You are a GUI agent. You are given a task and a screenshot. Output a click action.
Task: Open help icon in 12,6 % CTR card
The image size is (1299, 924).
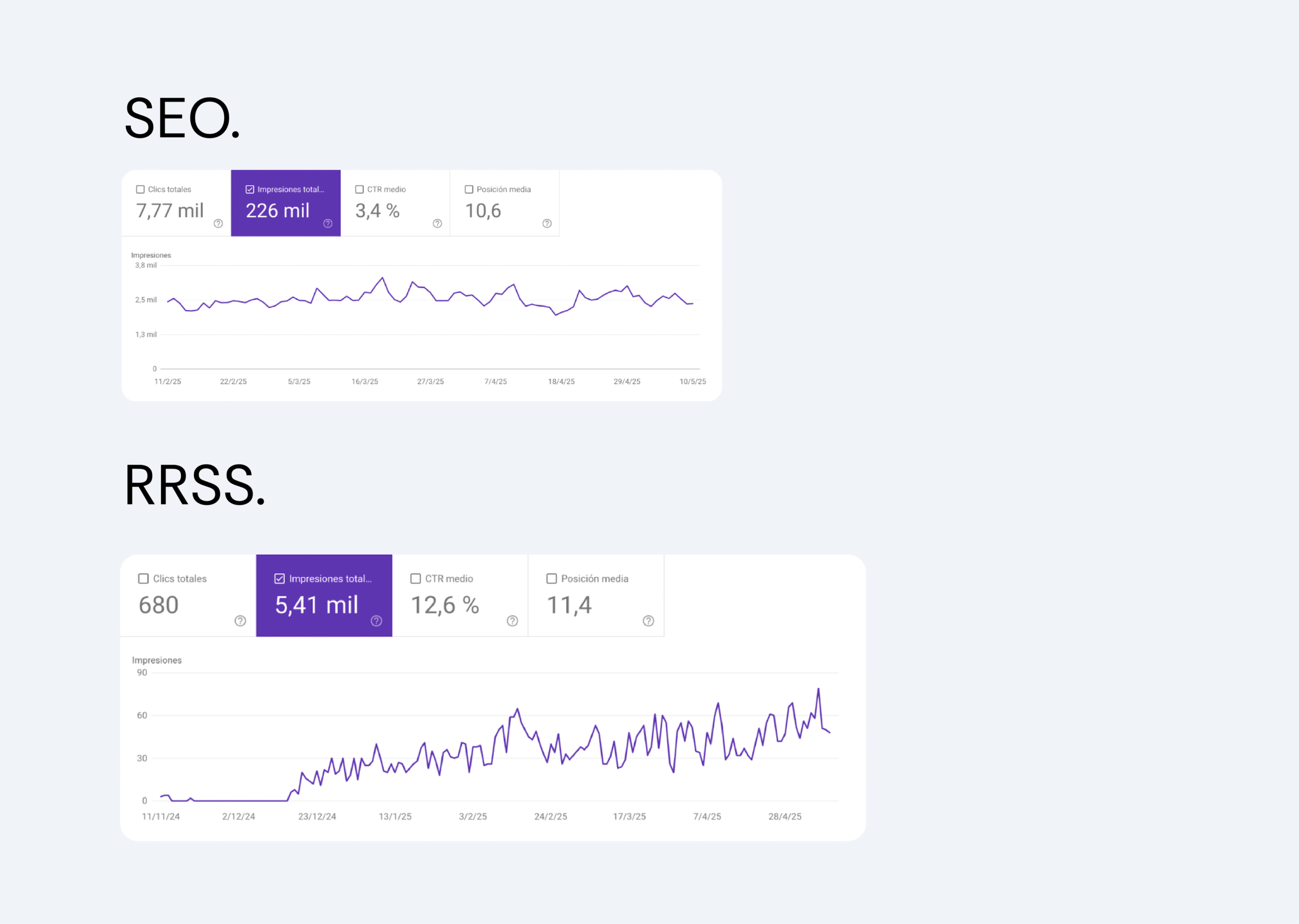pos(512,621)
